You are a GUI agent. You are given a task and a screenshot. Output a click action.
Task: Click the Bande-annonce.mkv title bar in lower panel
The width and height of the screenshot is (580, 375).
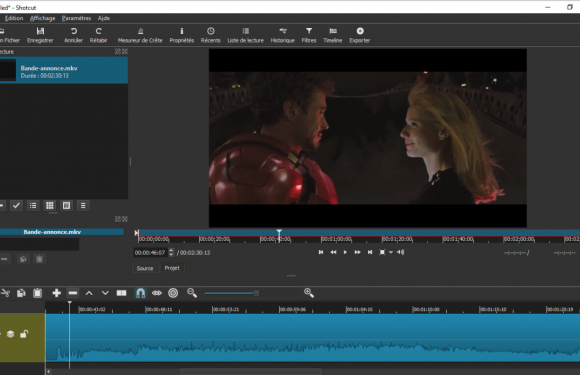tap(61, 232)
